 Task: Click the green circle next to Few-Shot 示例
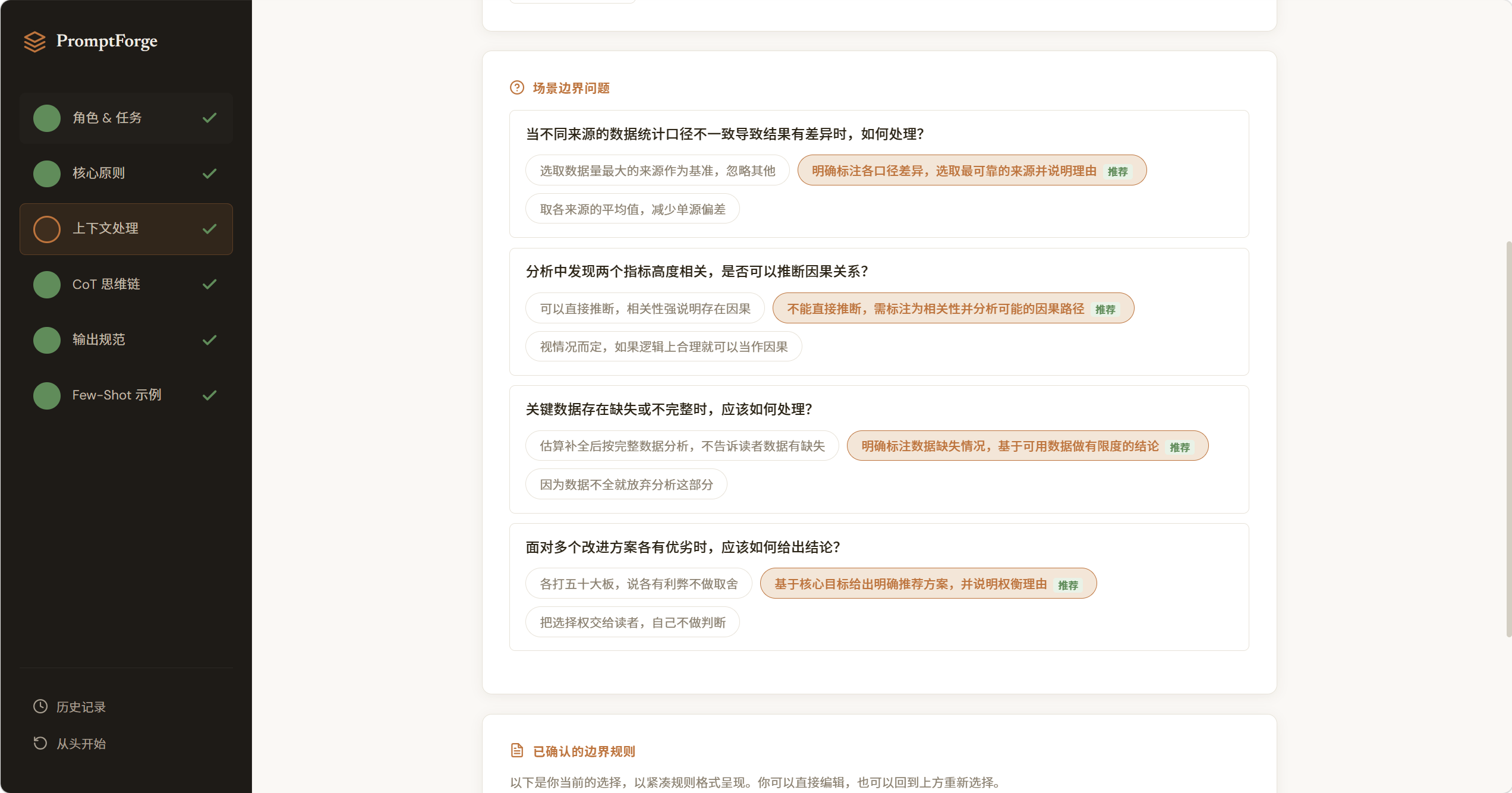tap(47, 395)
